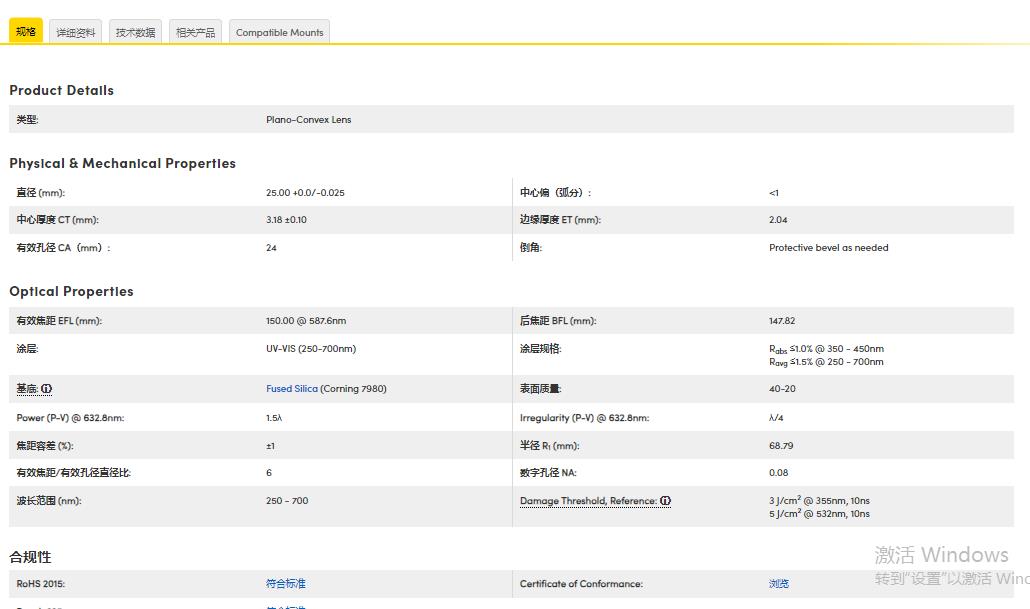Viewport: 1030px width, 609px height.
Task: Click the underlined 基底 label
Action: (26, 389)
